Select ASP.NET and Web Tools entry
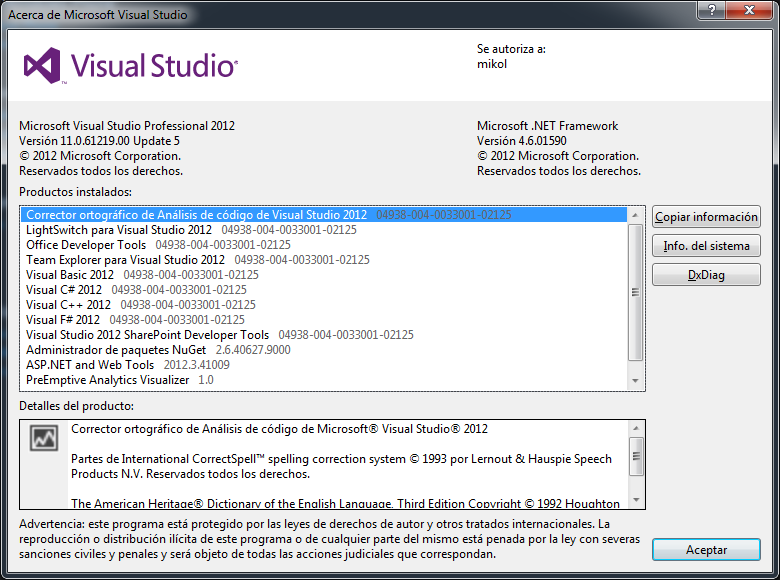This screenshot has width=780, height=580. pyautogui.click(x=324, y=365)
